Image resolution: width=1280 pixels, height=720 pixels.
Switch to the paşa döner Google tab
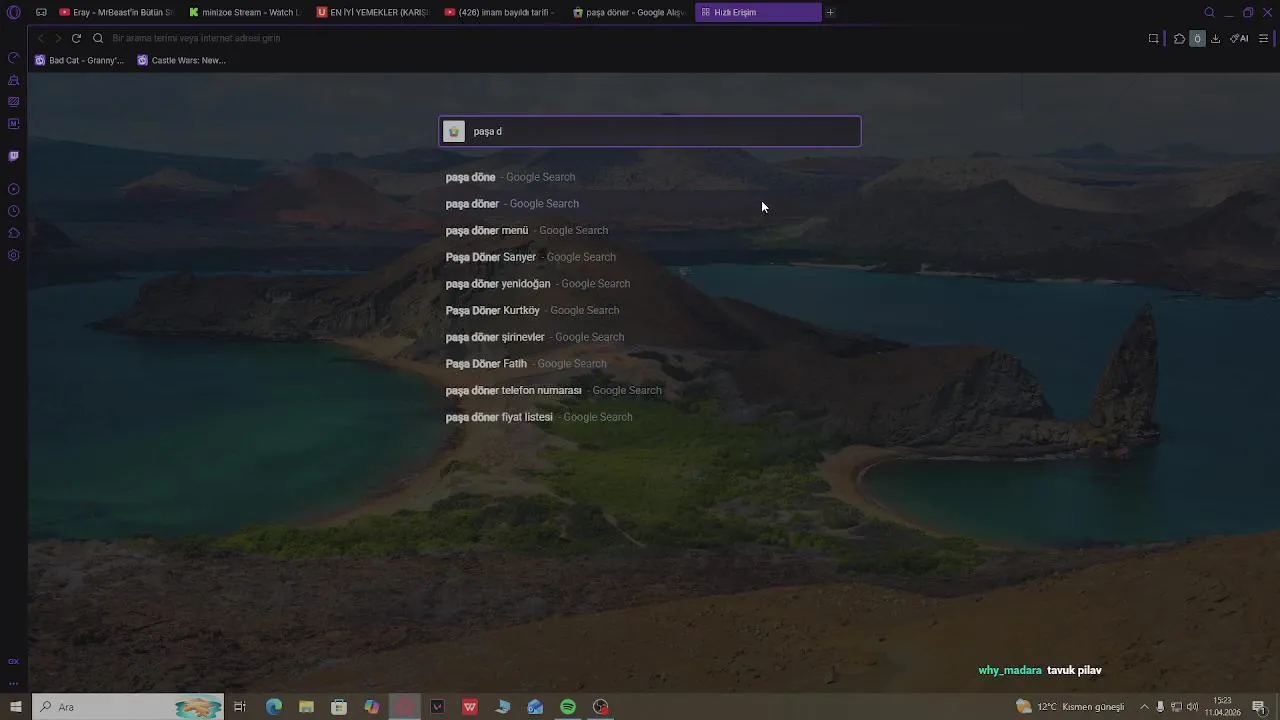[628, 12]
